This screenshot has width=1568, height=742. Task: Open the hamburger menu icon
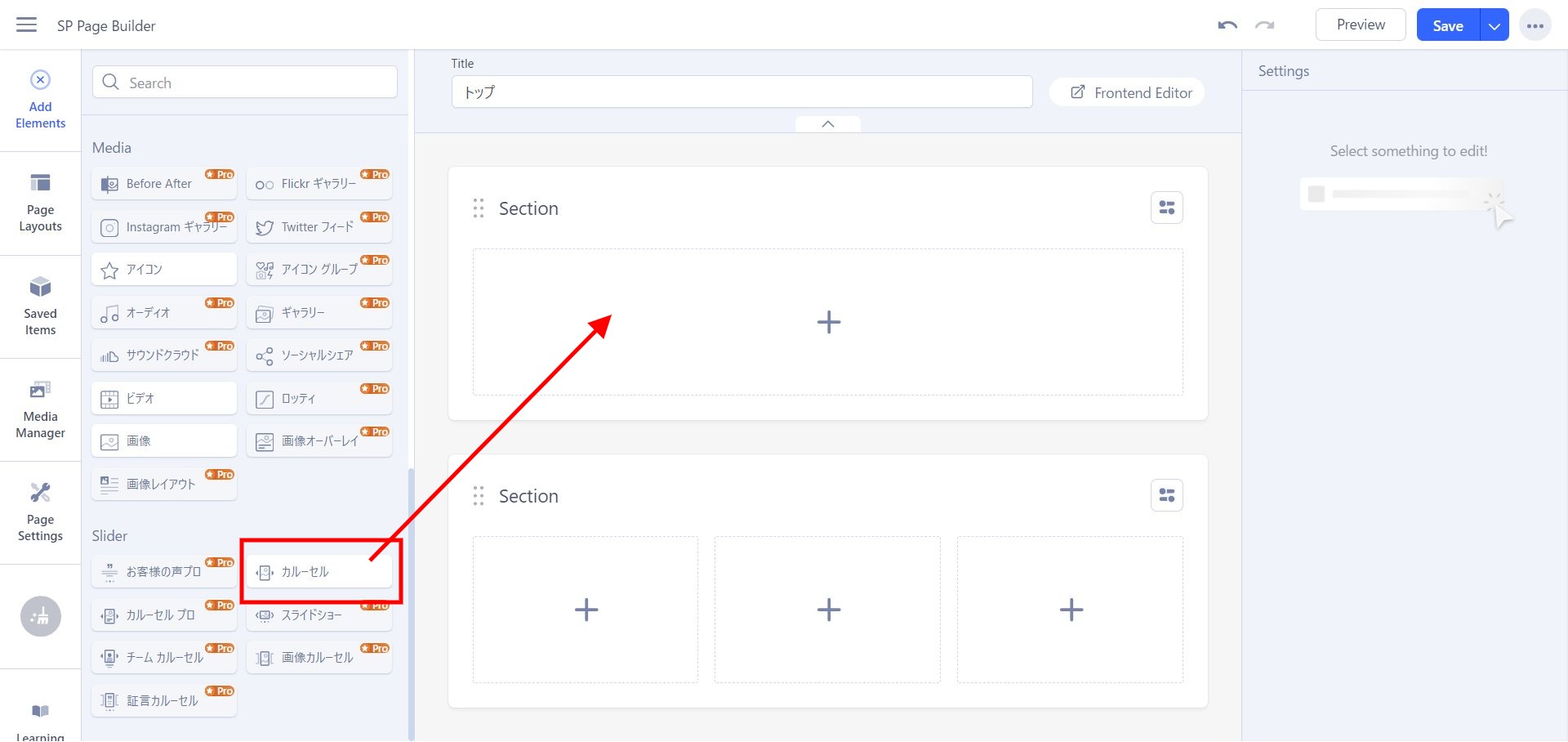tap(27, 25)
